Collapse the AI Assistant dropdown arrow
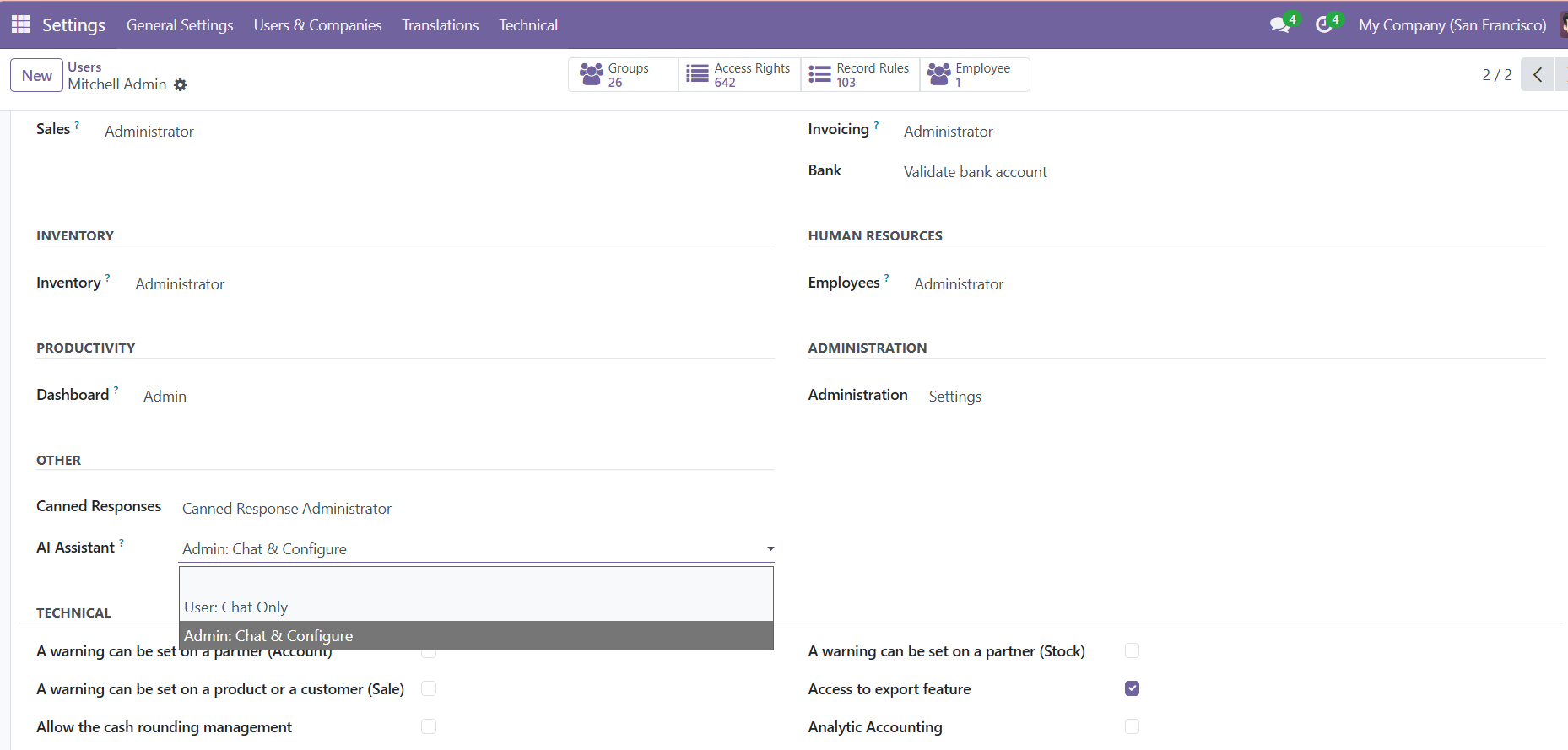 (x=770, y=549)
